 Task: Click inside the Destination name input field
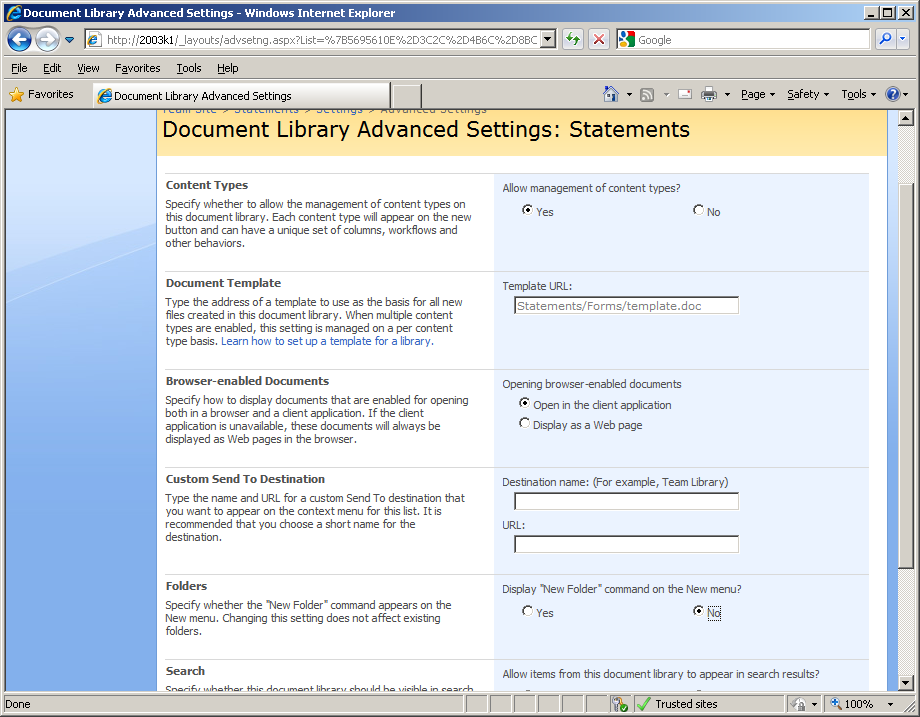click(625, 501)
